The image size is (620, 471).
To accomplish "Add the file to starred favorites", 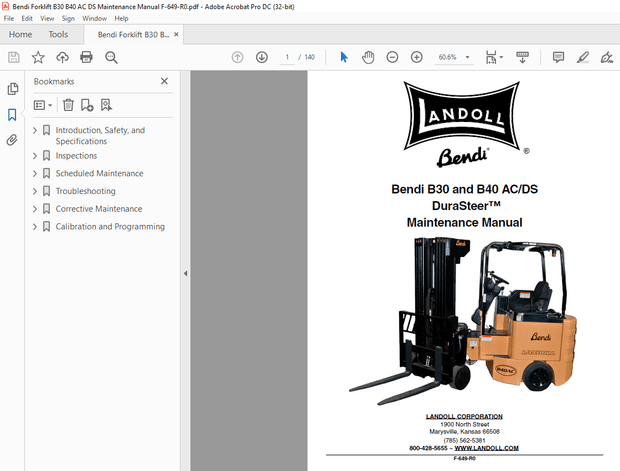I will [38, 57].
